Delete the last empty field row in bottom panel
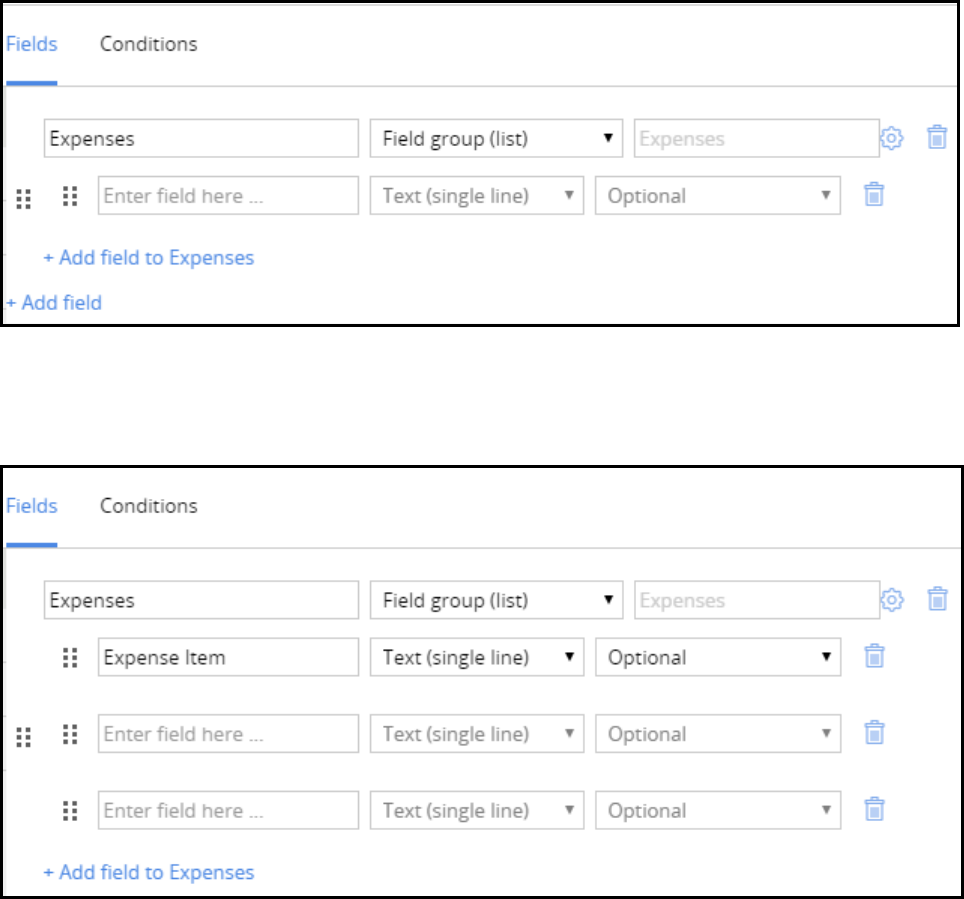This screenshot has width=964, height=899. 874,810
